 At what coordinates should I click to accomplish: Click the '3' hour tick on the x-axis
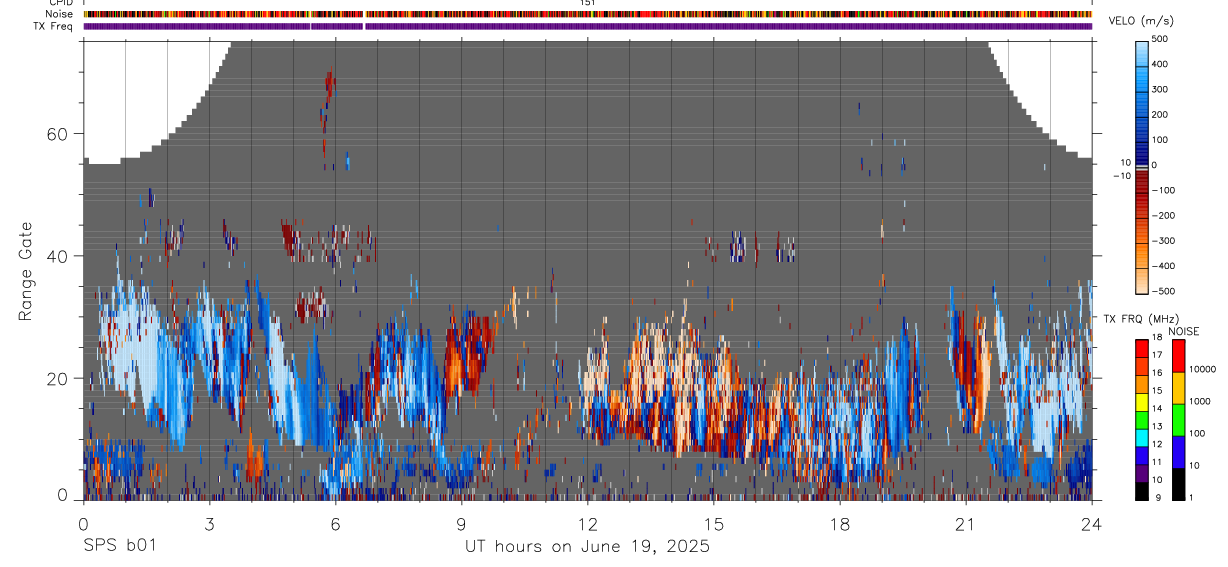(x=209, y=523)
